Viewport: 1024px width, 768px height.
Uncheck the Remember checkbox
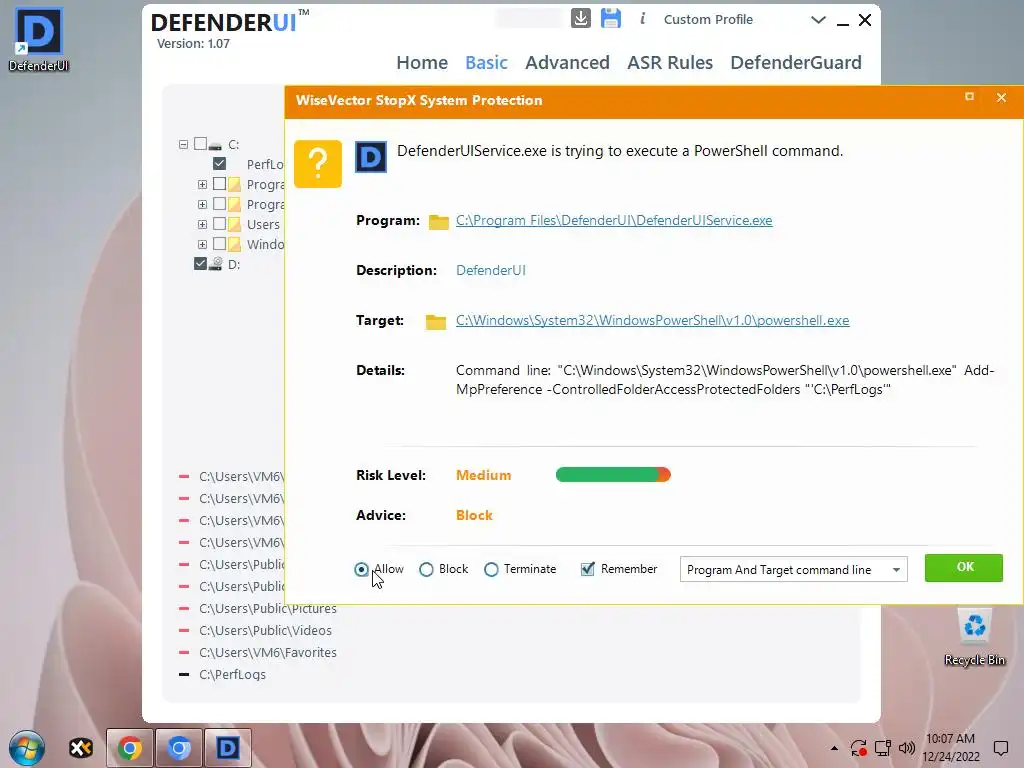pyautogui.click(x=588, y=569)
